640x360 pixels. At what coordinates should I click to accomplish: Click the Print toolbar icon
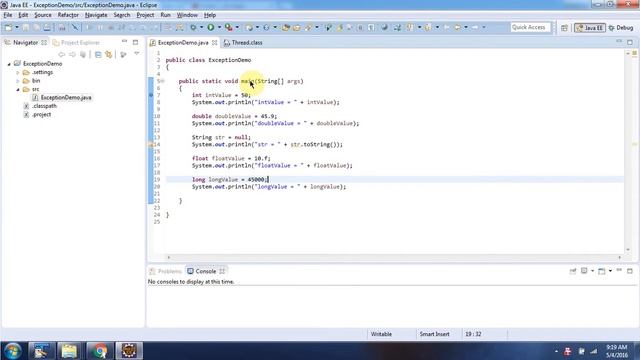click(x=47, y=27)
